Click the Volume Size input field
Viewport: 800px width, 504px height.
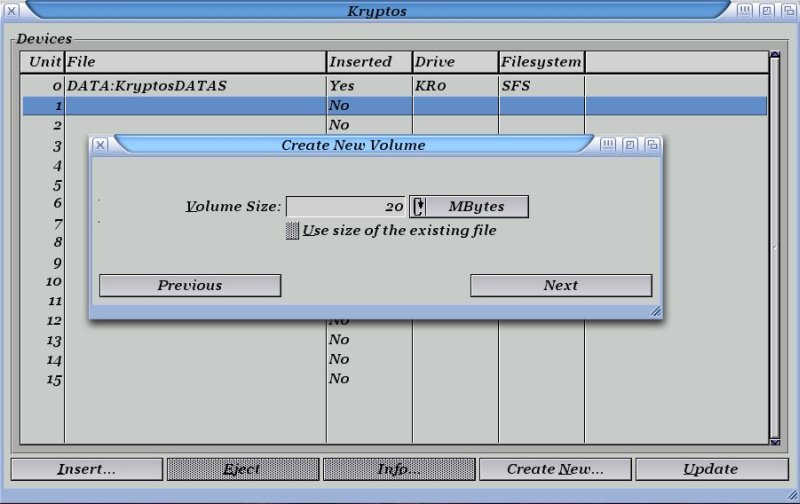click(346, 207)
